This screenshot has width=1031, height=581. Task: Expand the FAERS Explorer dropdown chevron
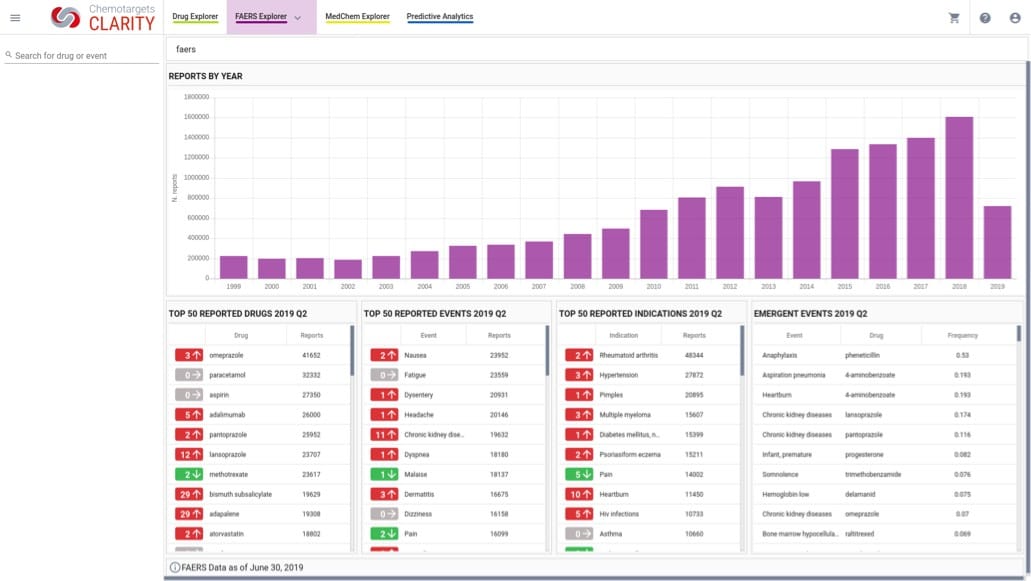click(298, 18)
